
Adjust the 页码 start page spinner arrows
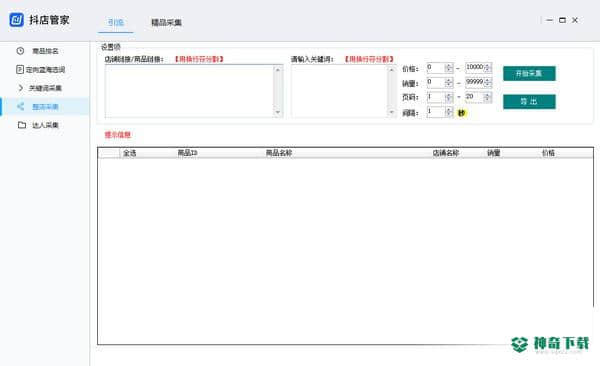[x=449, y=97]
